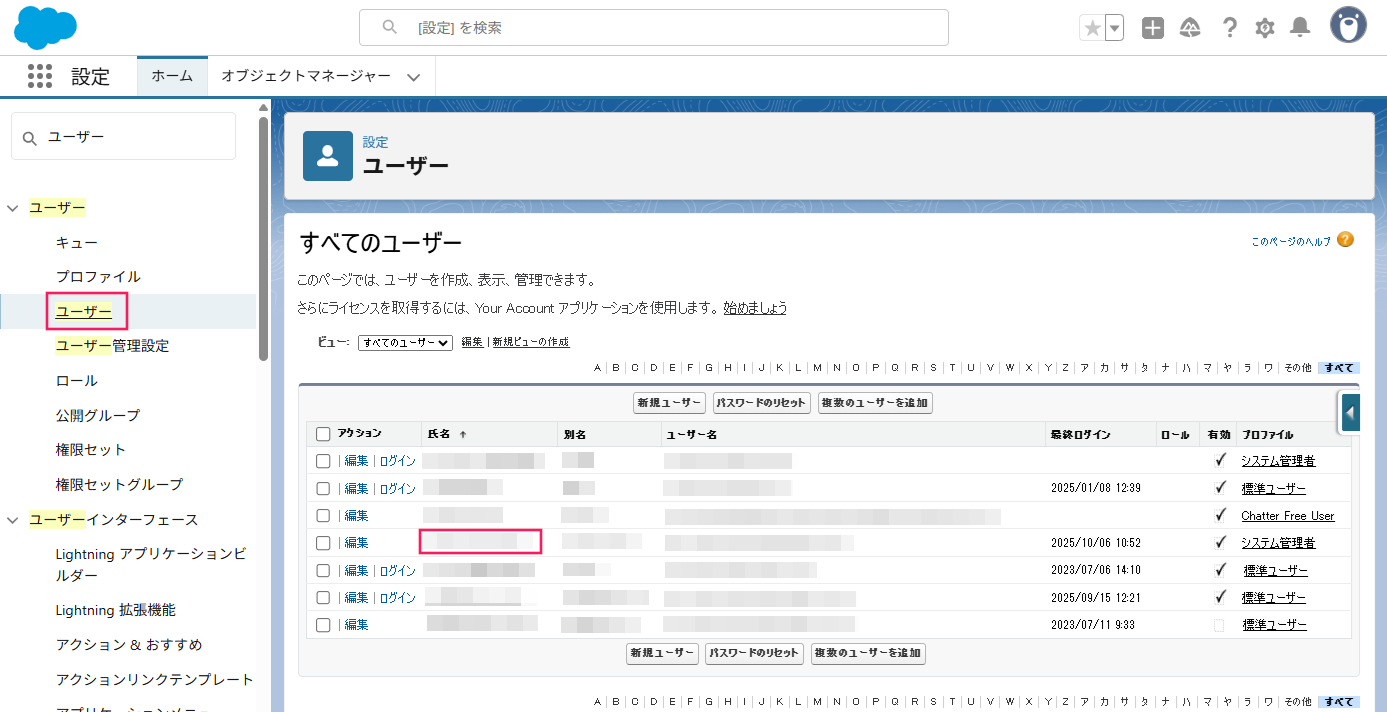Image resolution: width=1387 pixels, height=712 pixels.
Task: Open ロール in the sidebar
Action: tap(77, 381)
